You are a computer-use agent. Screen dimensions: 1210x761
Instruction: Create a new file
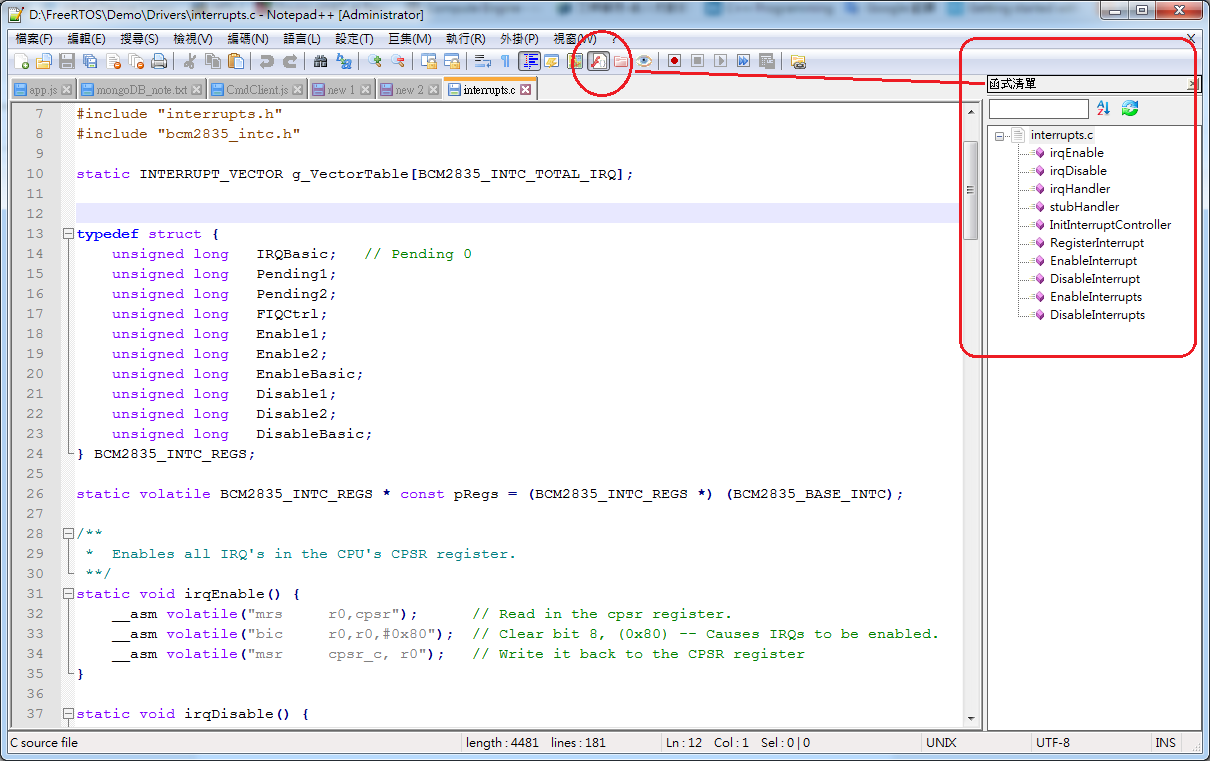(x=23, y=61)
